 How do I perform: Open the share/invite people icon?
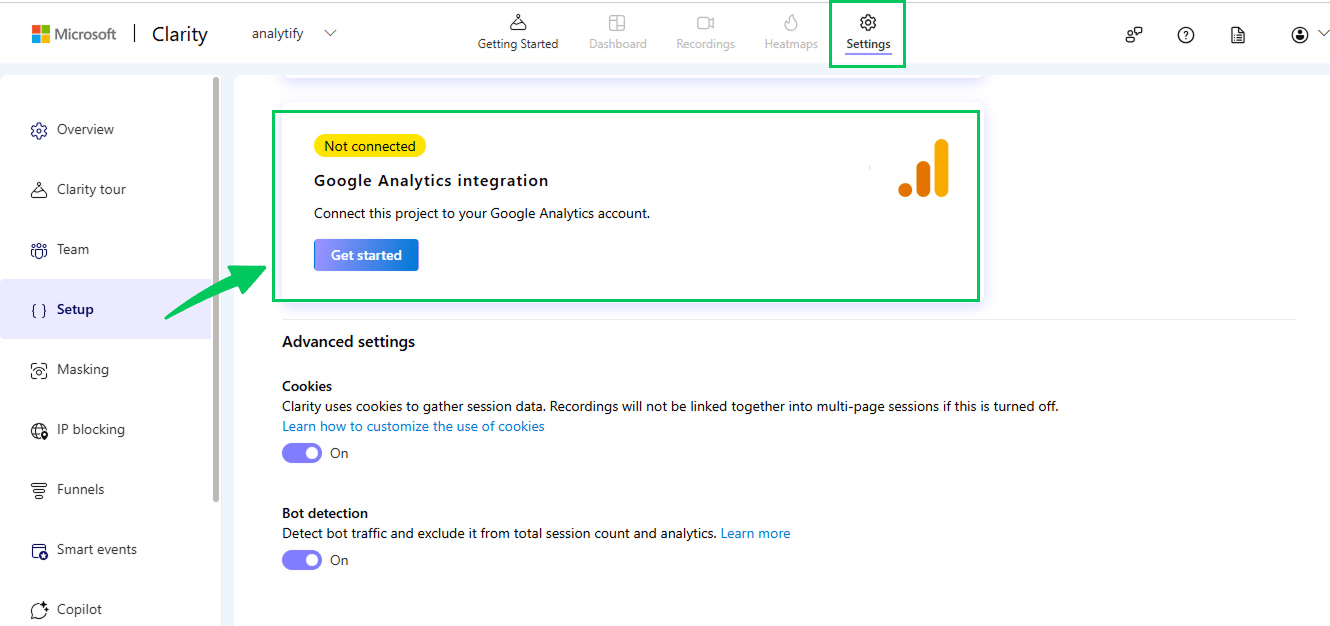(x=1133, y=35)
